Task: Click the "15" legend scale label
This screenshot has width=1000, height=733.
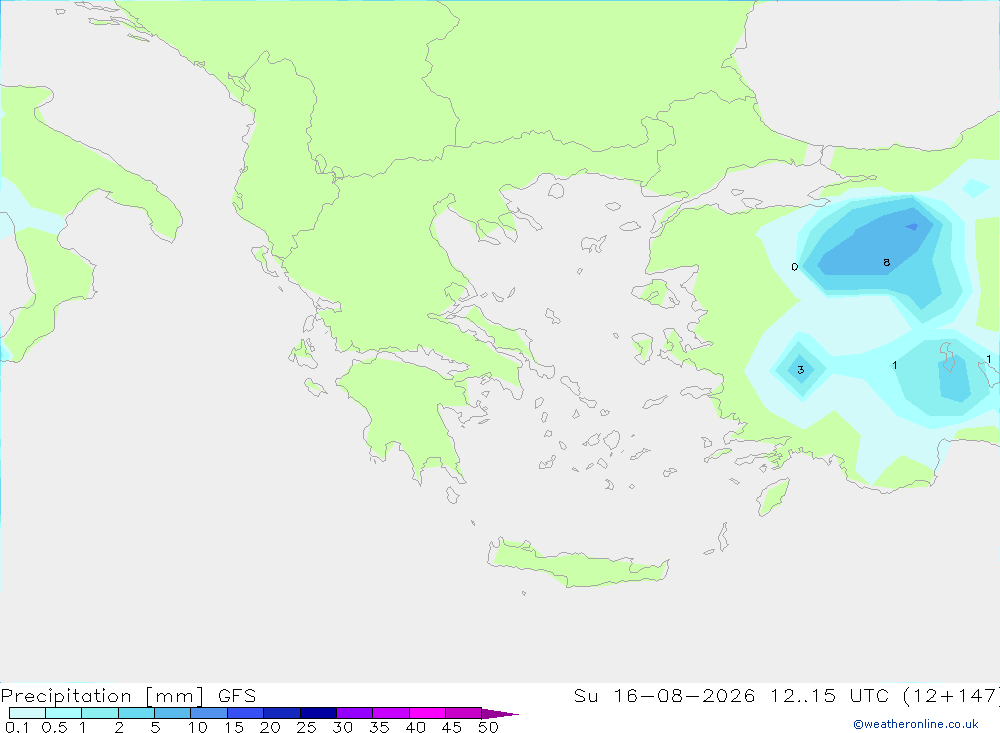Action: click(x=234, y=727)
